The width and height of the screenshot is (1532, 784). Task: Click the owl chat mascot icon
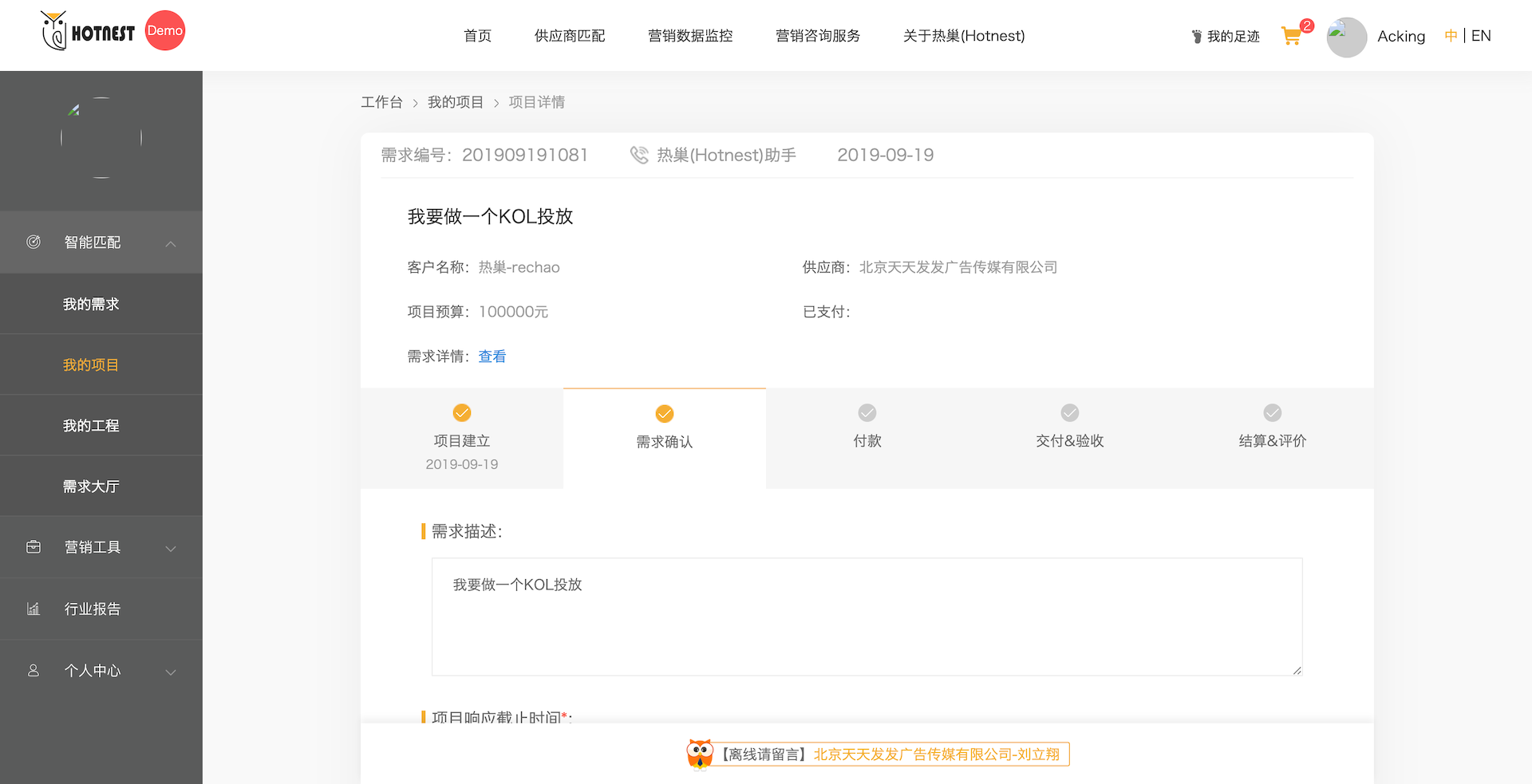700,754
